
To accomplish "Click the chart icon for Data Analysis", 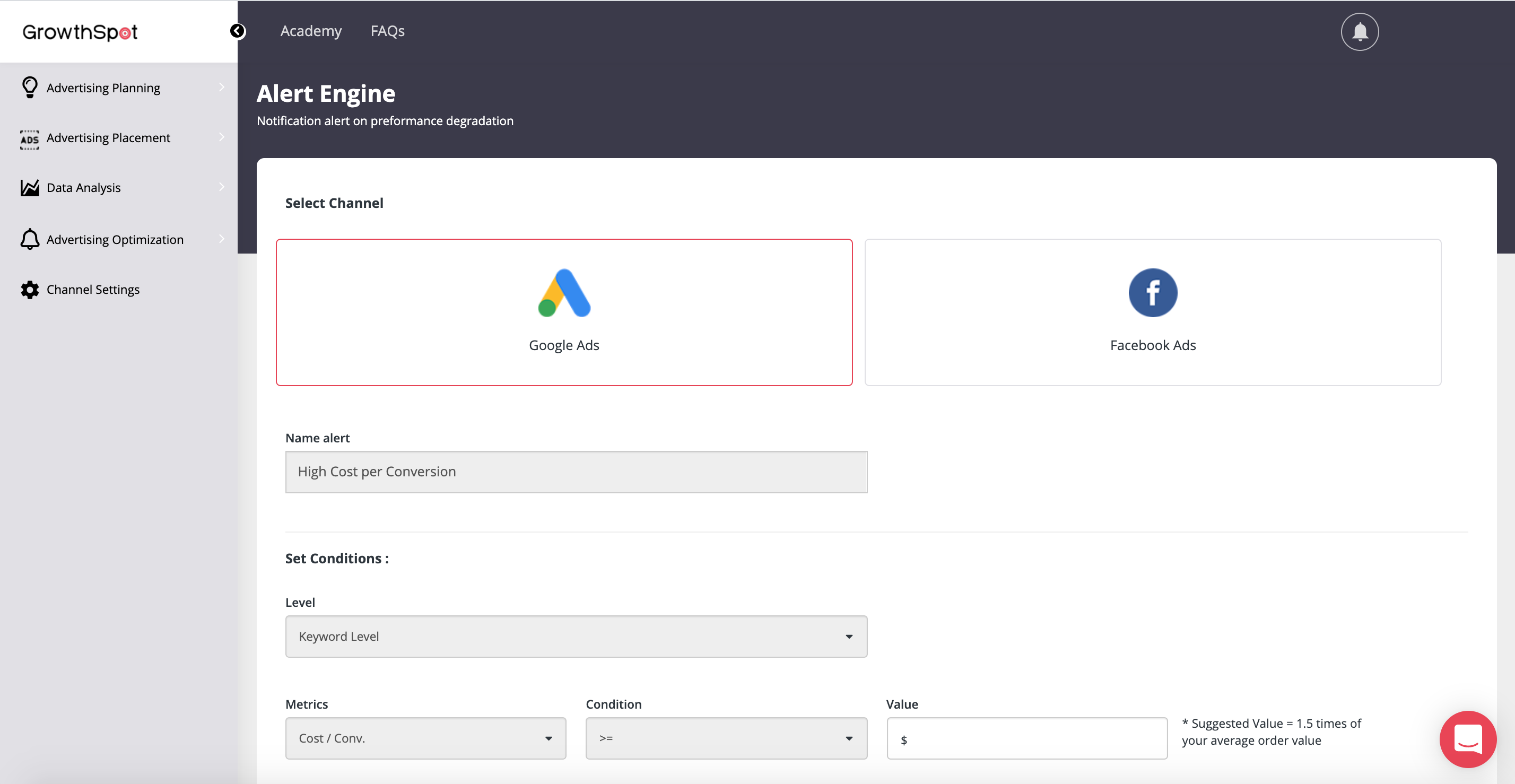I will [29, 188].
